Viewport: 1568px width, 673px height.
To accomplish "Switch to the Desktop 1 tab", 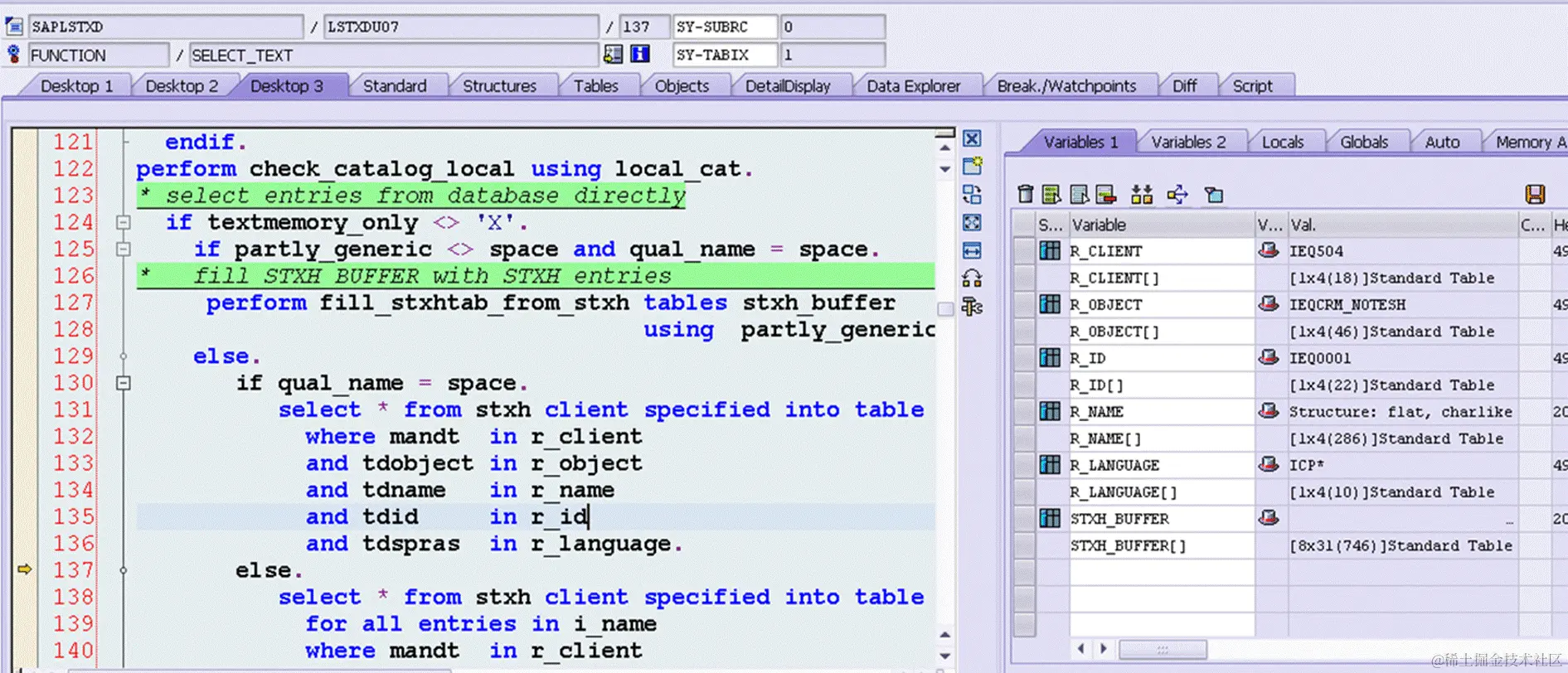I will tap(76, 86).
